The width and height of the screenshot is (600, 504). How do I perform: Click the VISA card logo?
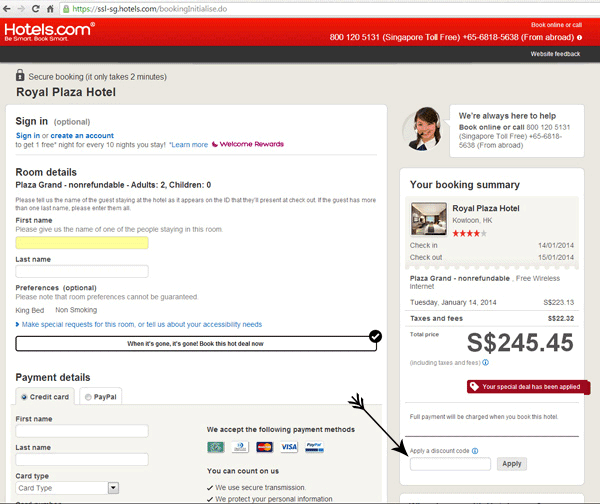click(x=289, y=447)
